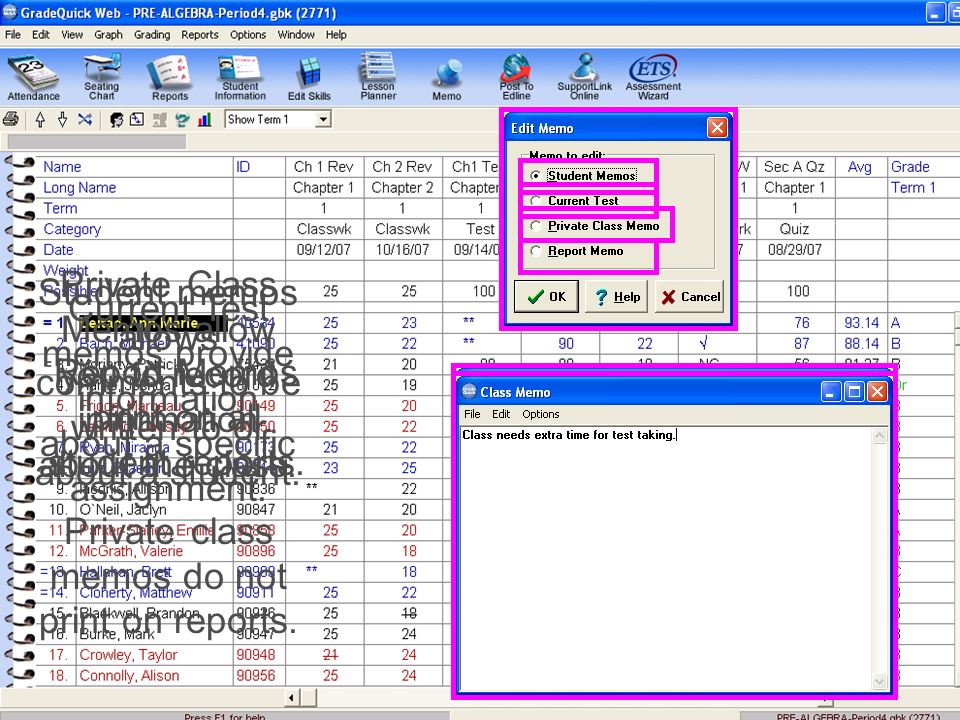Click the Avg column header
The height and width of the screenshot is (720, 960).
coord(860,167)
